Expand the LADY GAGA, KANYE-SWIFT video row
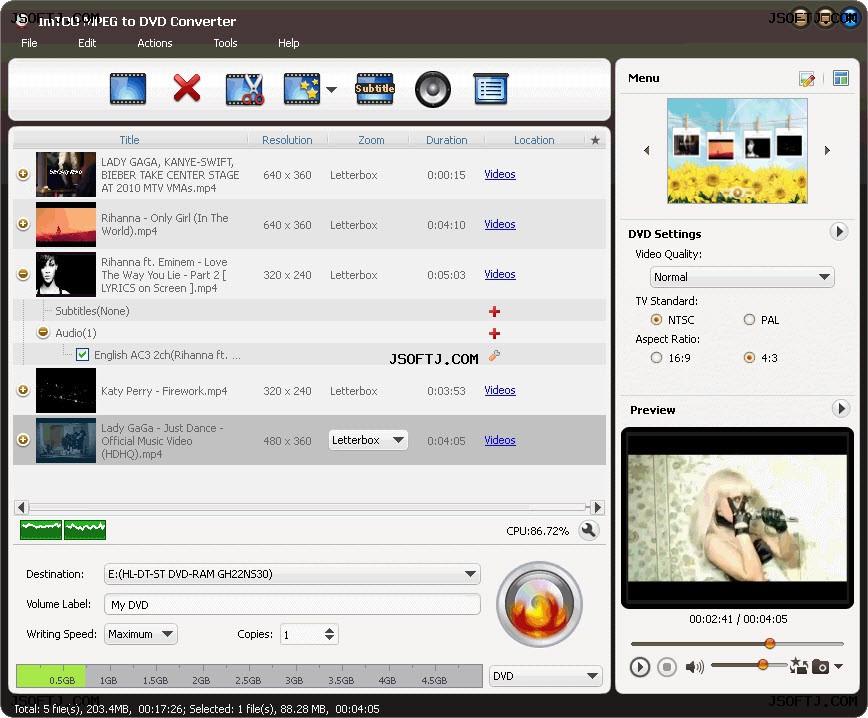The width and height of the screenshot is (868, 718). (23, 174)
